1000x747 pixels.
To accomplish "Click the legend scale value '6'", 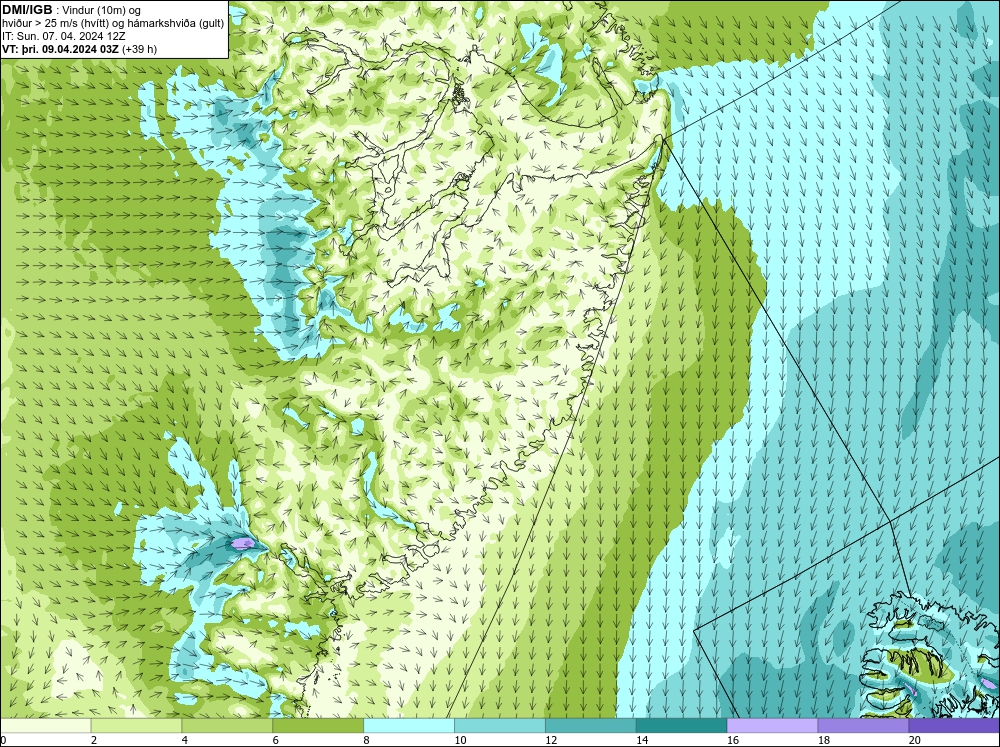I will tap(276, 740).
